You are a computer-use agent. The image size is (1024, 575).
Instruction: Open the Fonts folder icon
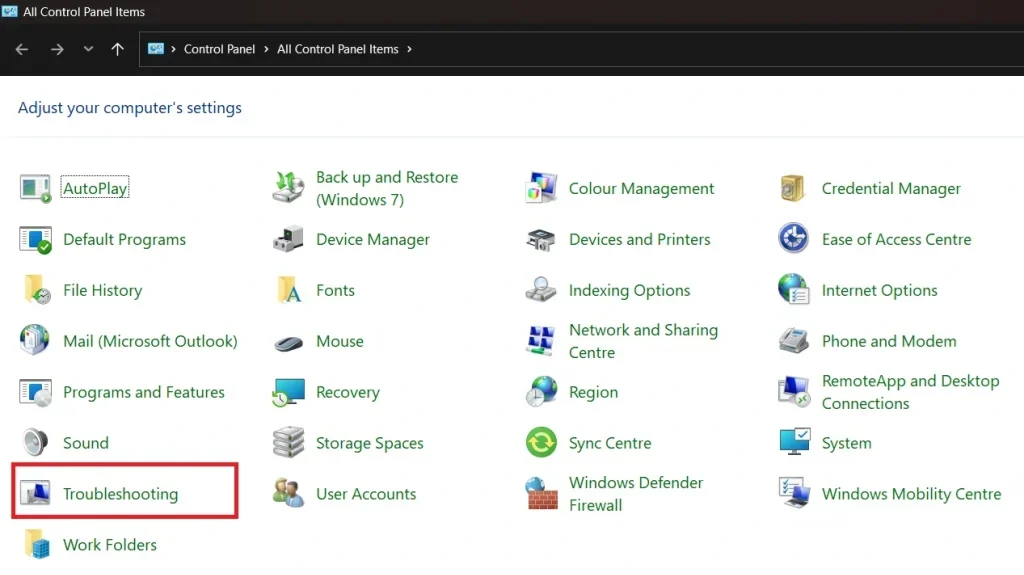[x=289, y=290]
